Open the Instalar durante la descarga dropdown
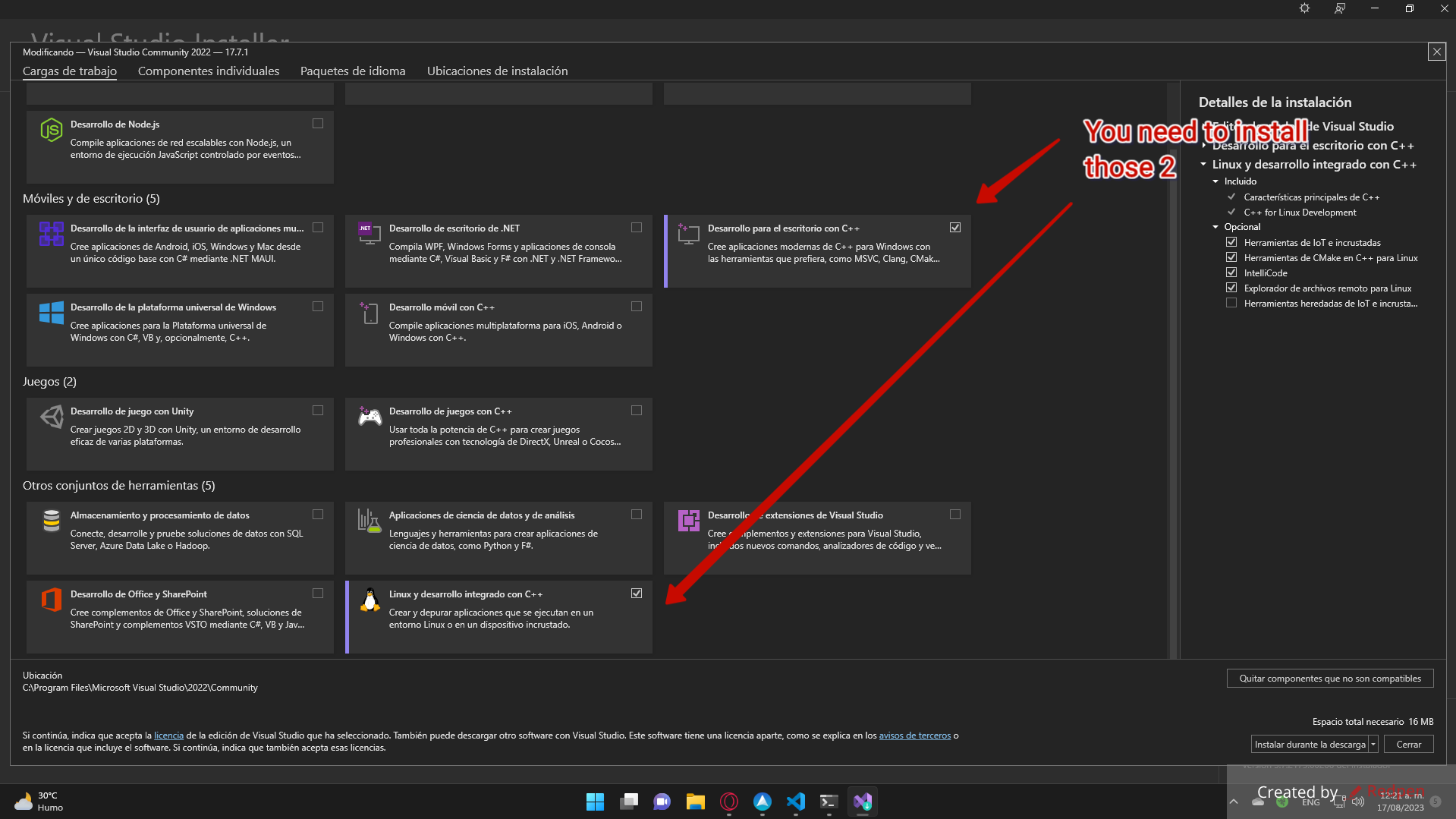This screenshot has width=1456, height=819. pos(1374,744)
